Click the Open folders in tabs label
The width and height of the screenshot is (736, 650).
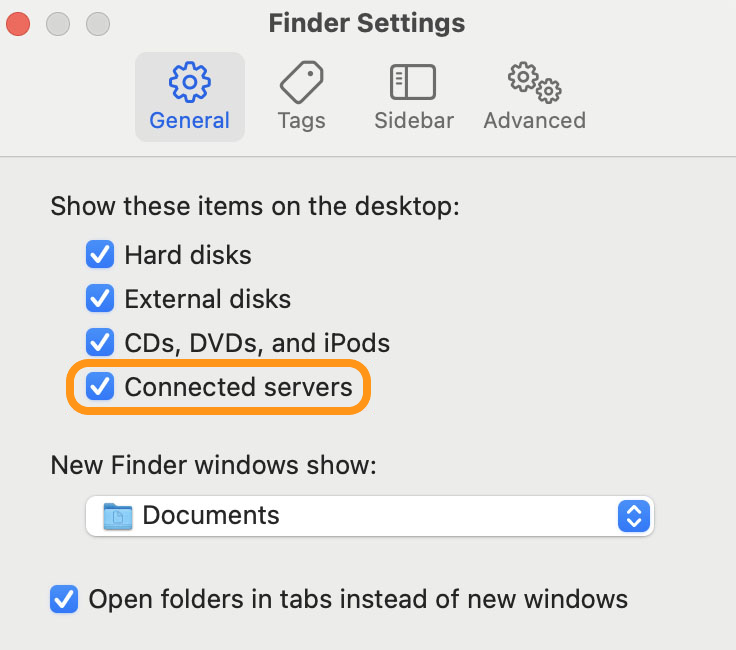tap(358, 599)
